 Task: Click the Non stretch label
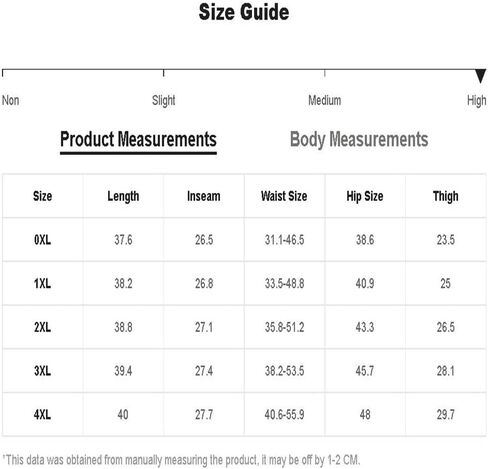click(10, 100)
